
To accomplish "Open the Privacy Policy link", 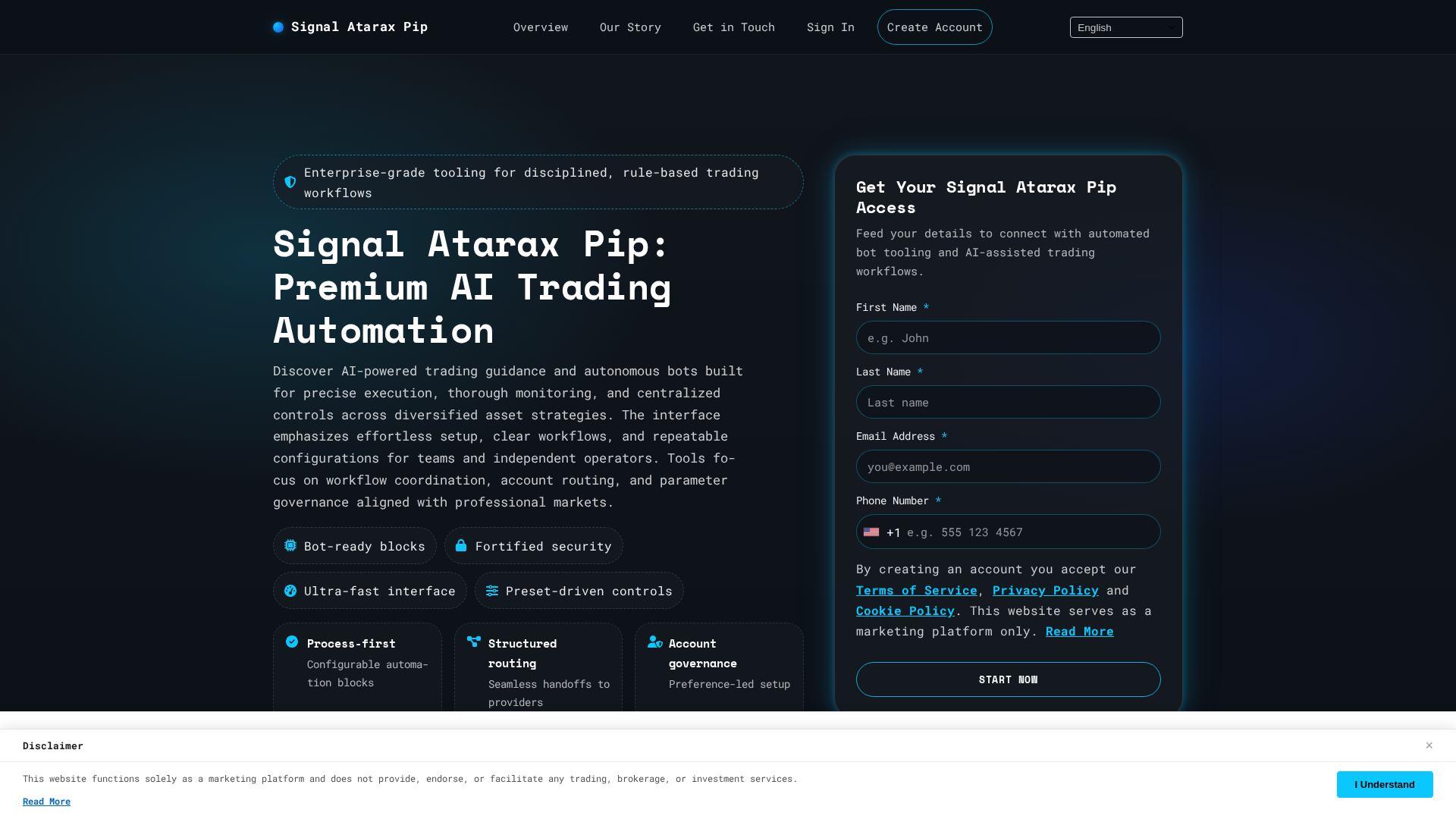I will pyautogui.click(x=1045, y=590).
